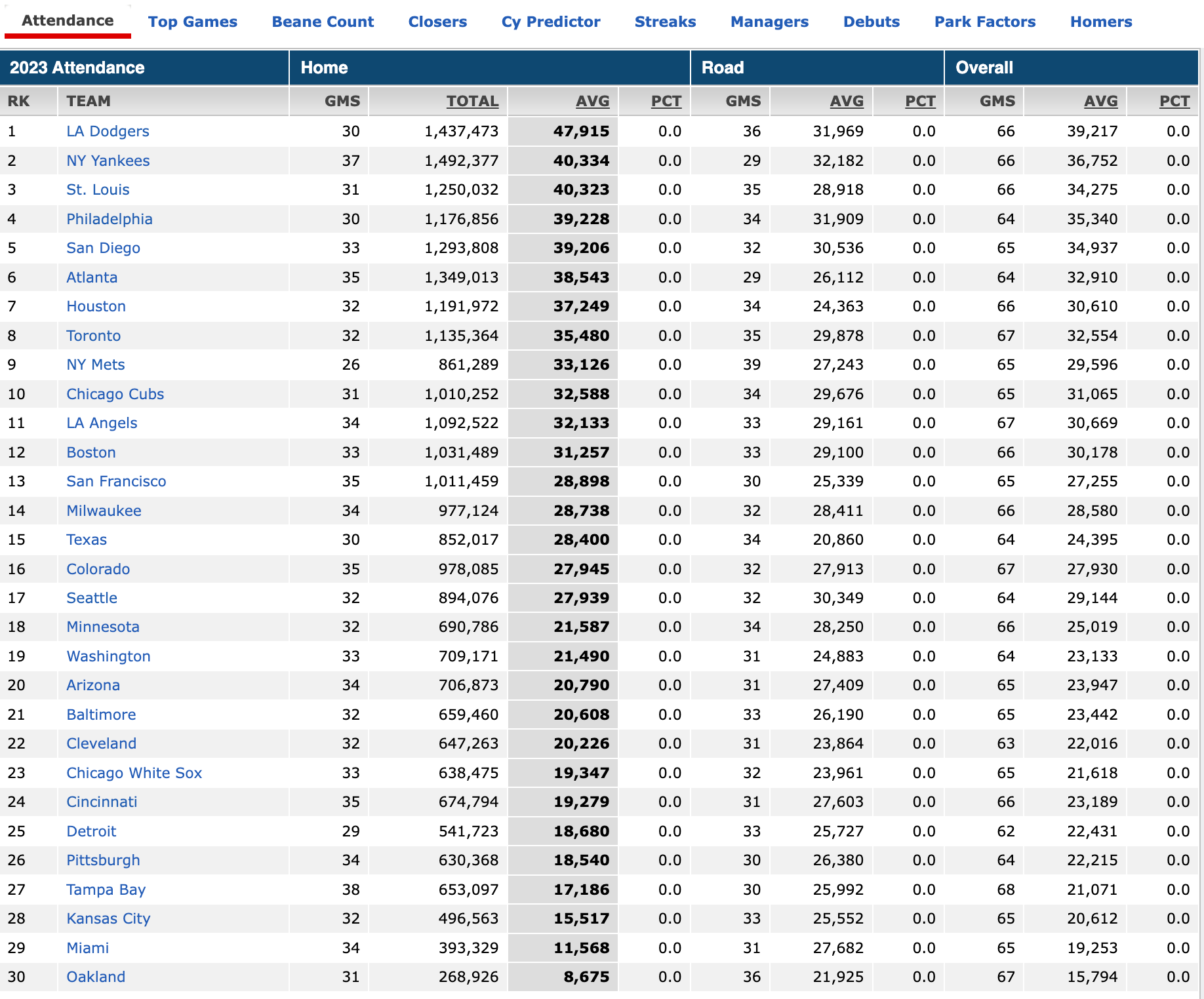Click the Tampa Bay team link
Screen dimensions: 1204x999
point(106,890)
